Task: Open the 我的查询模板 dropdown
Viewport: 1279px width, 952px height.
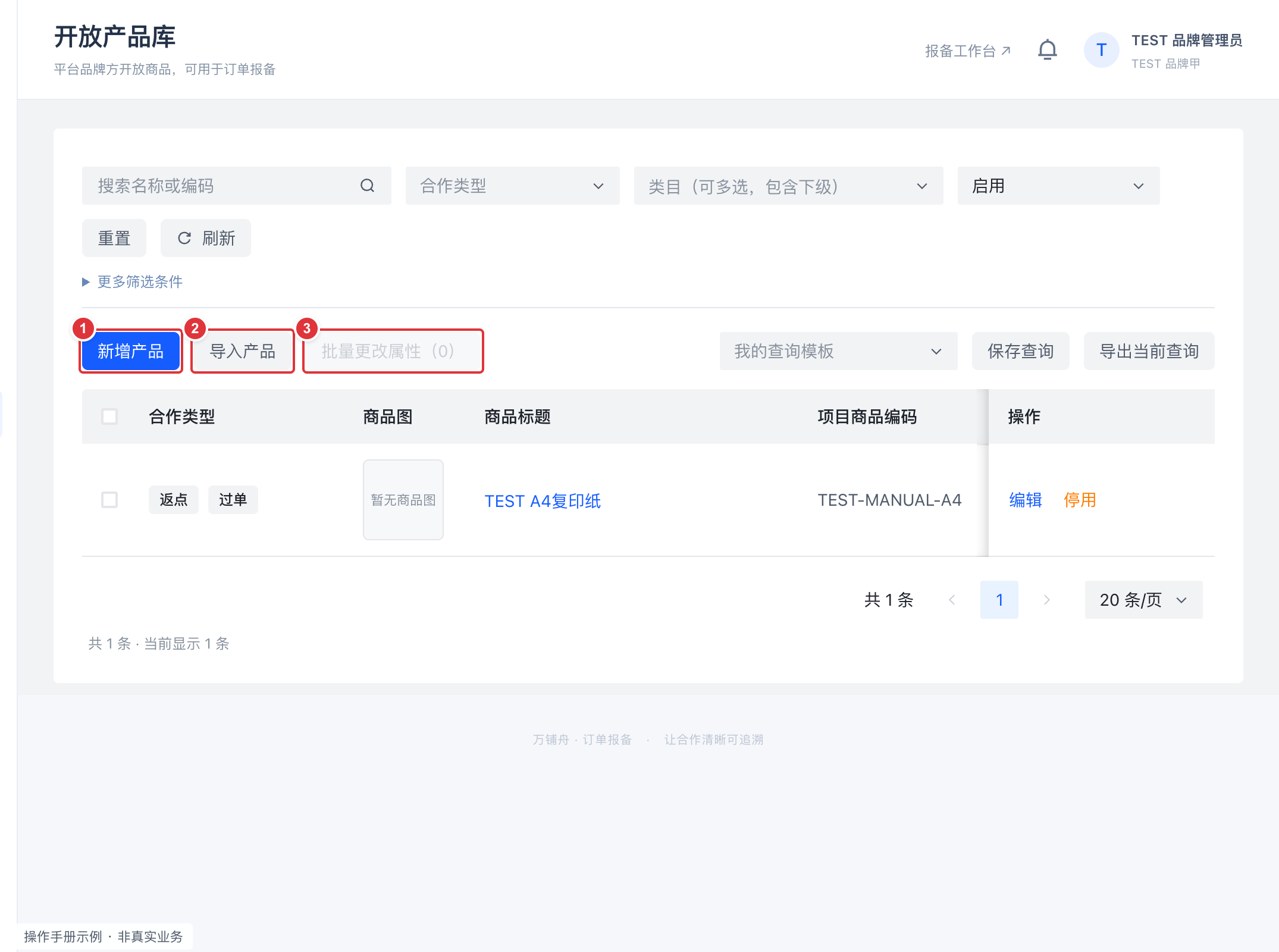Action: tap(839, 351)
